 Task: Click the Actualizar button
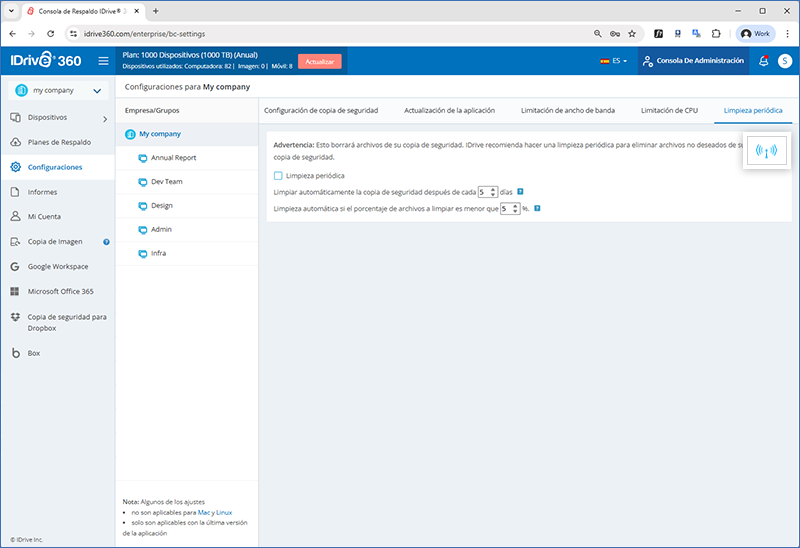click(x=319, y=61)
